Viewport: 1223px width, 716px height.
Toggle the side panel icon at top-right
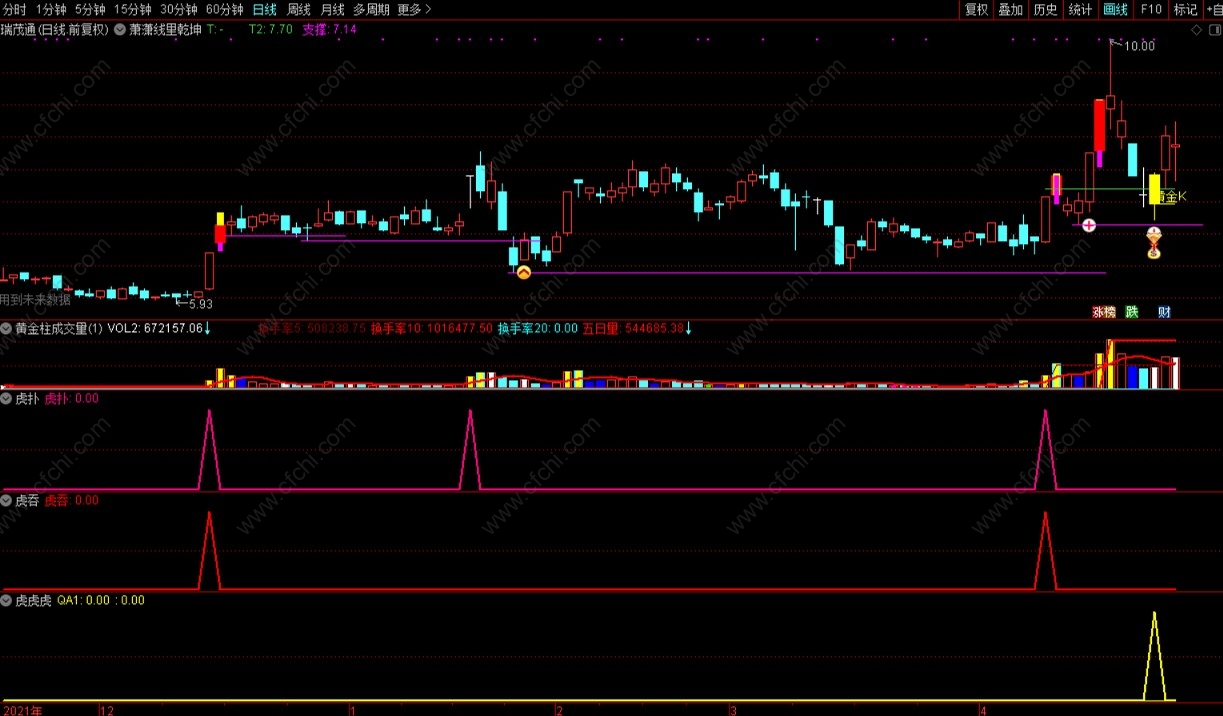[x=1213, y=30]
